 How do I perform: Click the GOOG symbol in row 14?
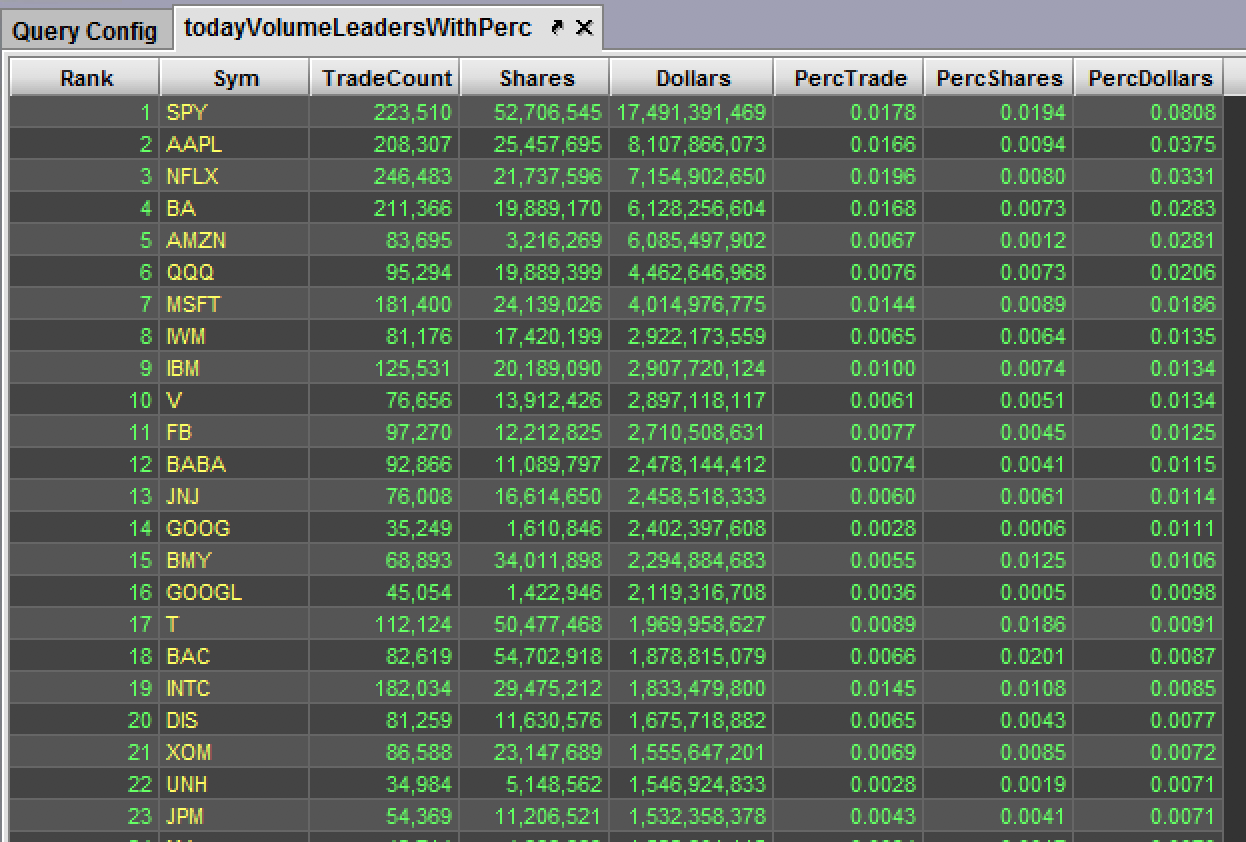pyautogui.click(x=235, y=528)
